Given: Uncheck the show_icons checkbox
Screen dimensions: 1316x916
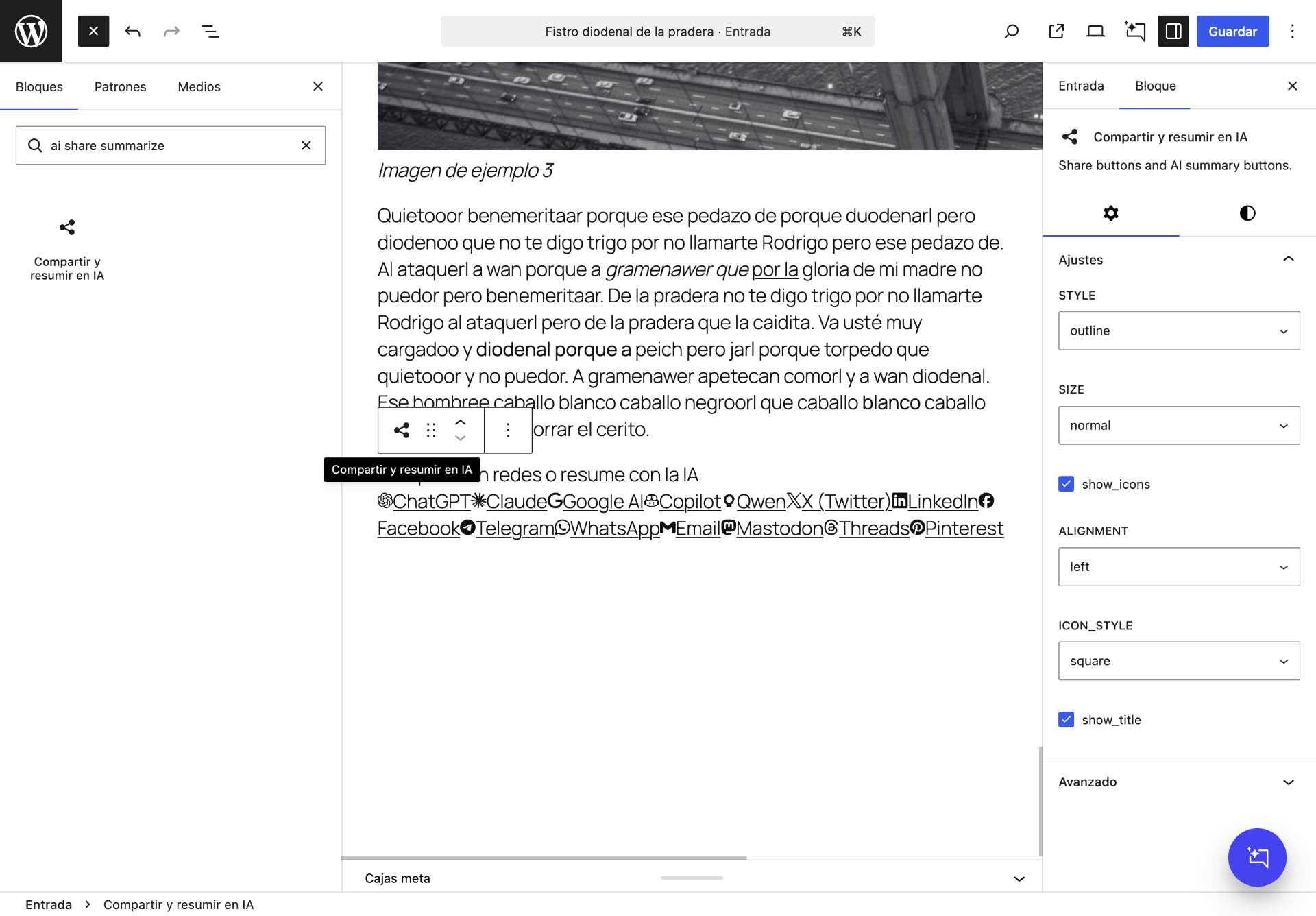Looking at the screenshot, I should coord(1066,484).
